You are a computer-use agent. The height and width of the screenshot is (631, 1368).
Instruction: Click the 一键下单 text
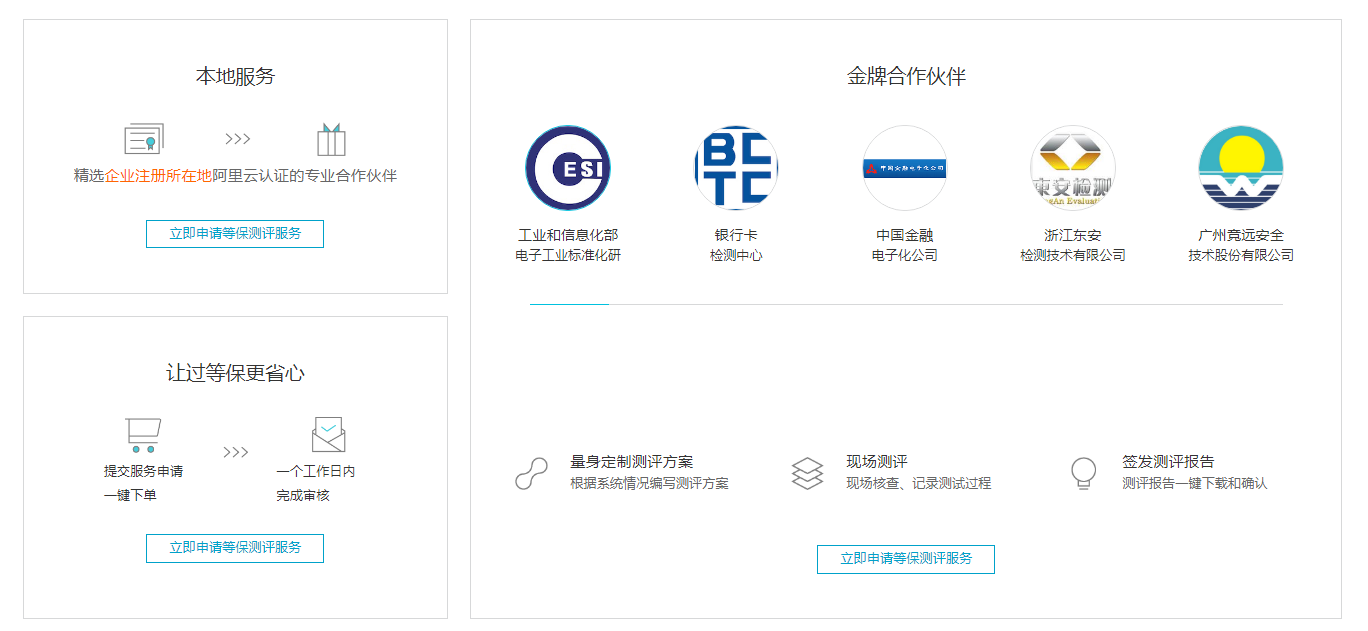[130, 495]
